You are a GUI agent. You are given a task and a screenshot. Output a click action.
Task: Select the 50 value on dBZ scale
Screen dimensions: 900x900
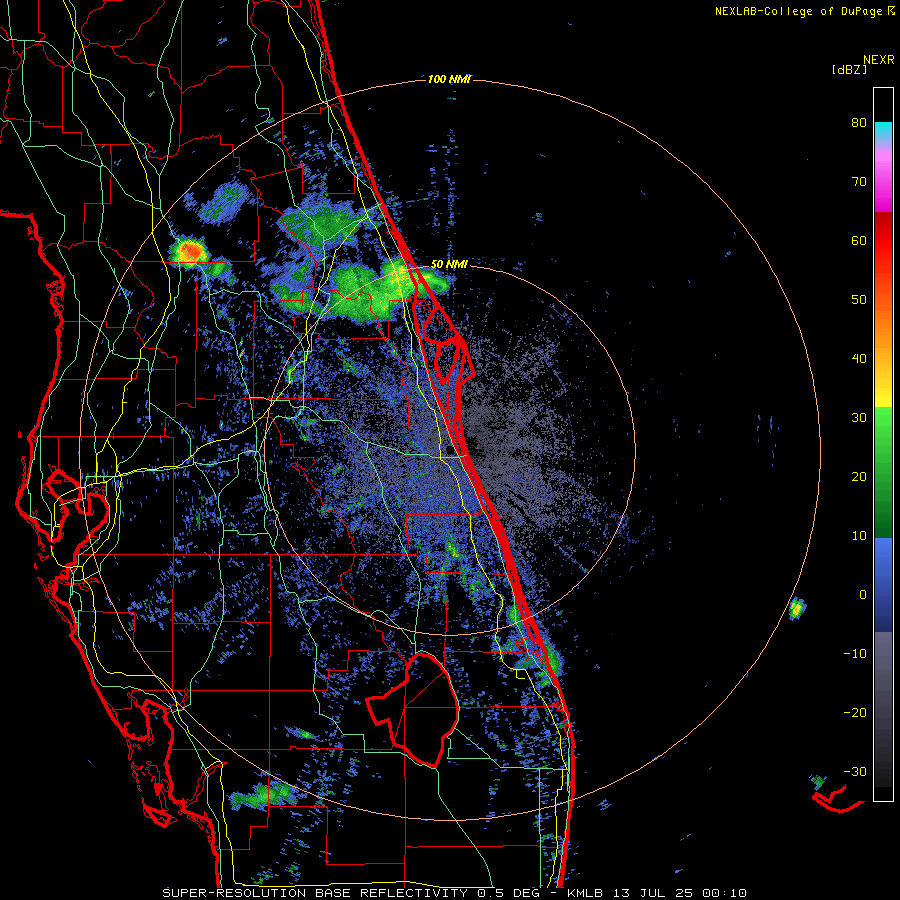click(x=859, y=300)
